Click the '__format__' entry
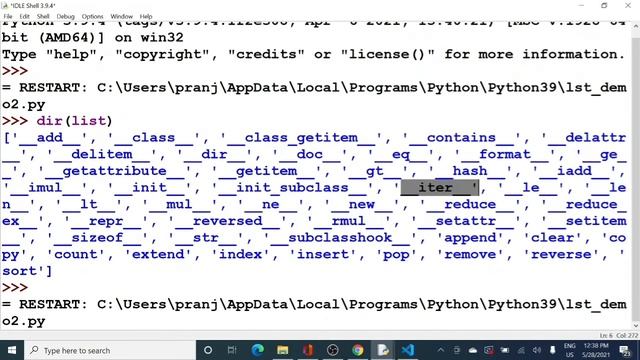The image size is (640, 360). 505,154
